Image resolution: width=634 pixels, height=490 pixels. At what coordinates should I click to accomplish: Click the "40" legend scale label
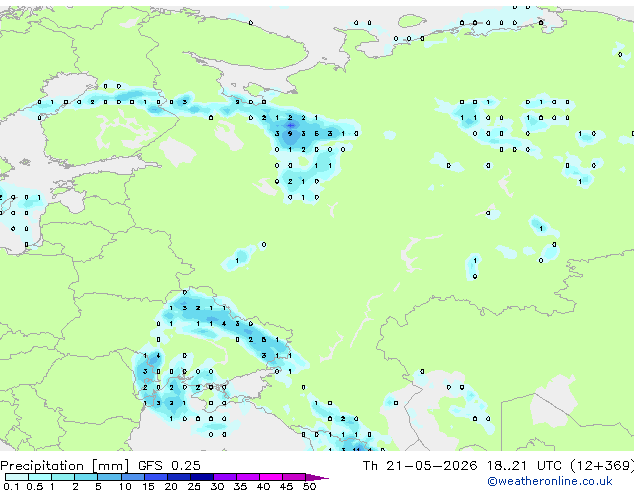tap(263, 486)
